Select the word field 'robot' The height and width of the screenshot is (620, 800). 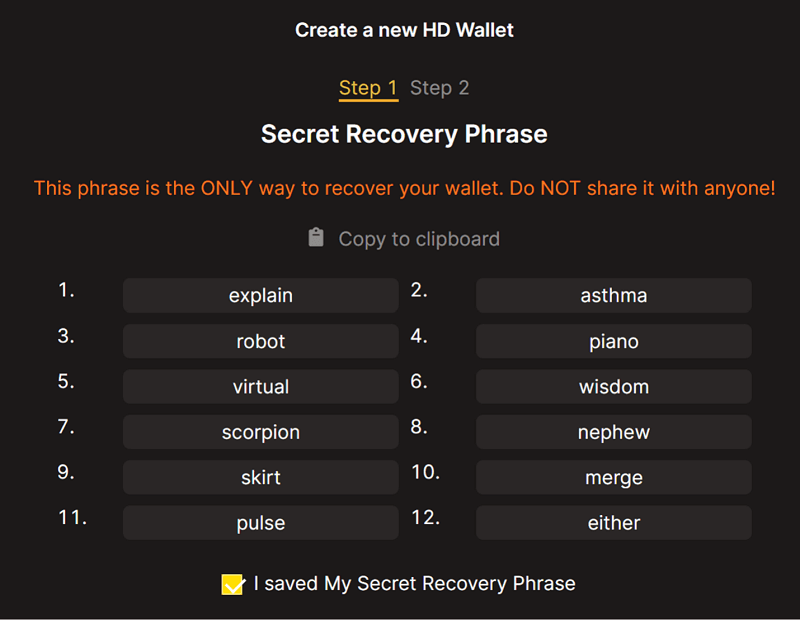pyautogui.click(x=261, y=341)
